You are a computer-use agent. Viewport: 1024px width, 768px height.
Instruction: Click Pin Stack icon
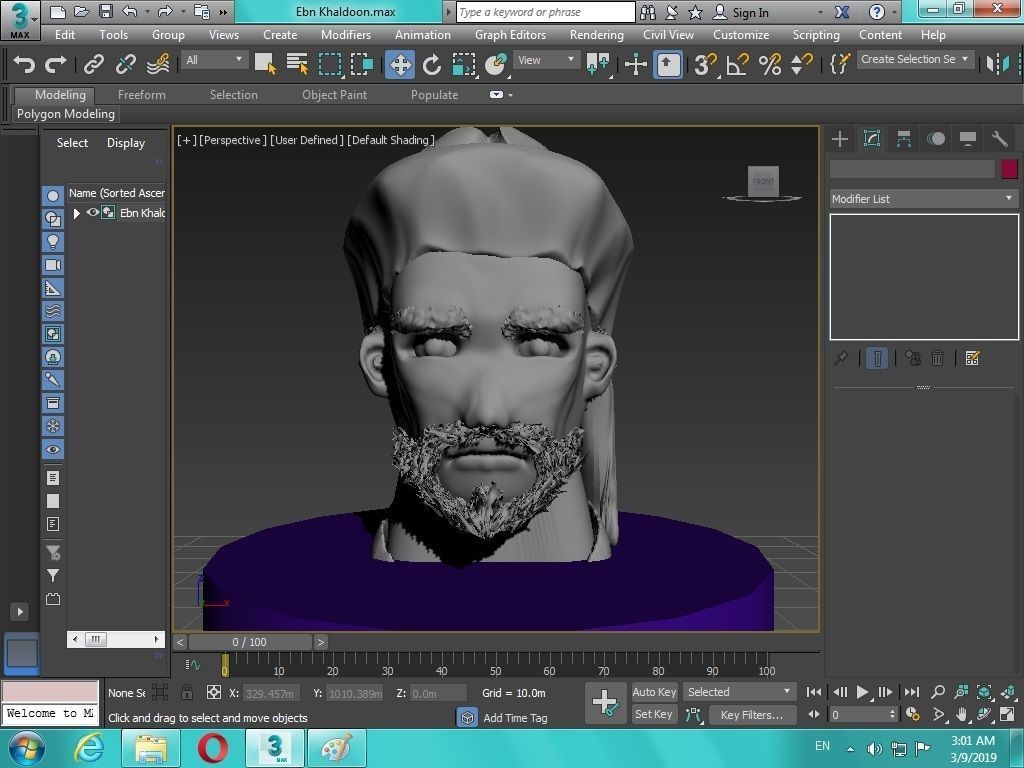click(841, 358)
